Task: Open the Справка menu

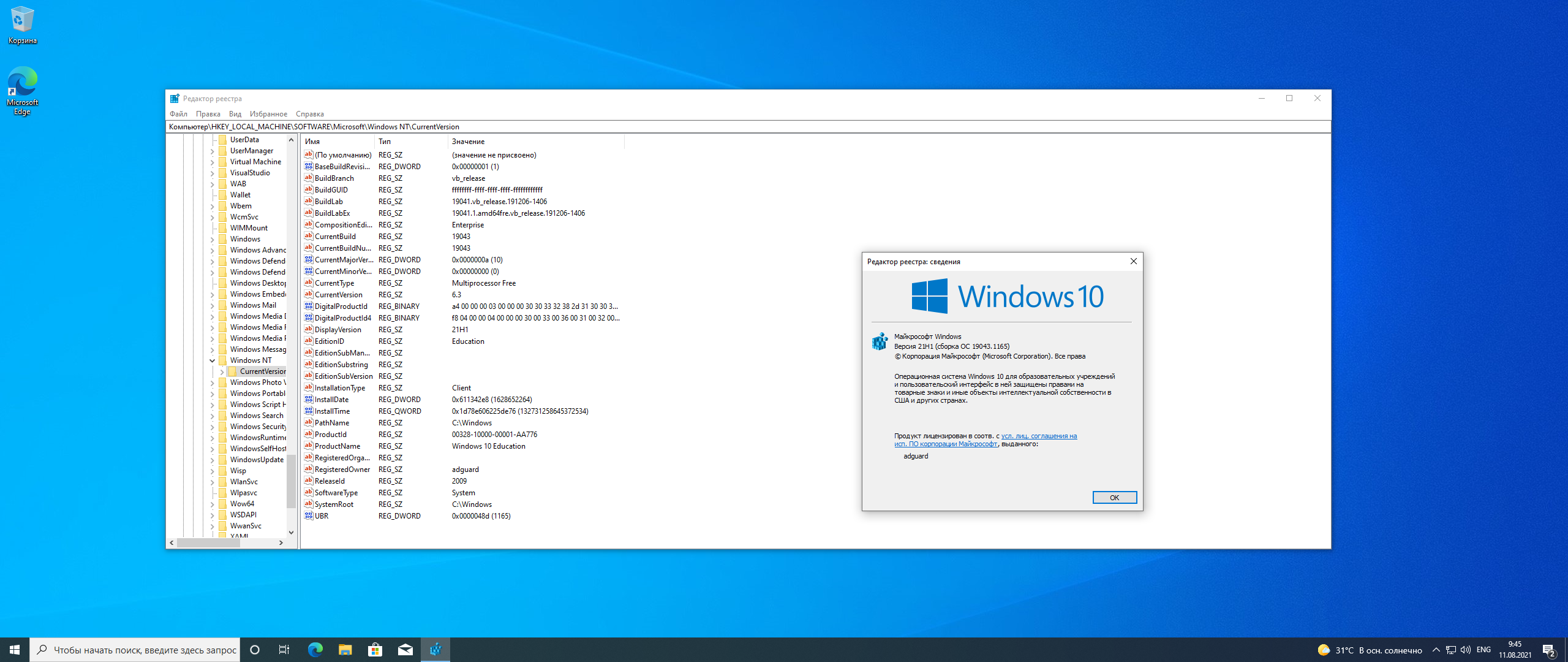Action: click(x=310, y=114)
